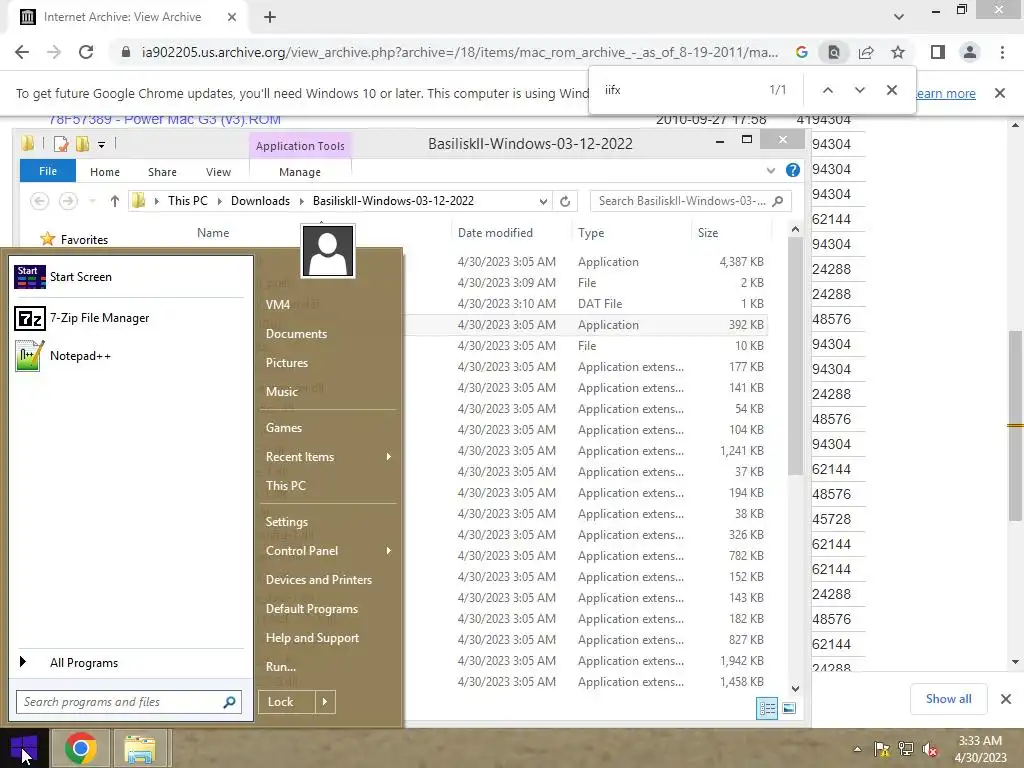Click the Start Screen tile icon
The width and height of the screenshot is (1024, 768).
29,277
